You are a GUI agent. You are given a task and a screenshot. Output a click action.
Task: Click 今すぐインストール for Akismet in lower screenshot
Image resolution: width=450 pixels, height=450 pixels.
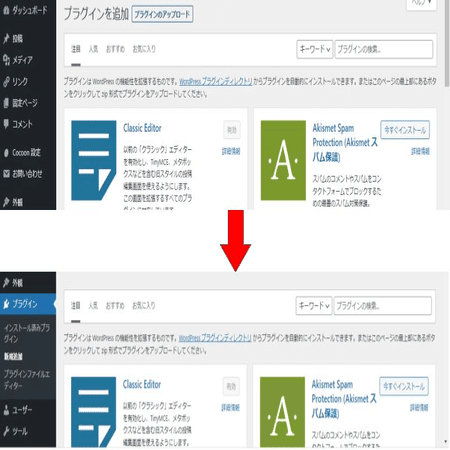[x=404, y=386]
